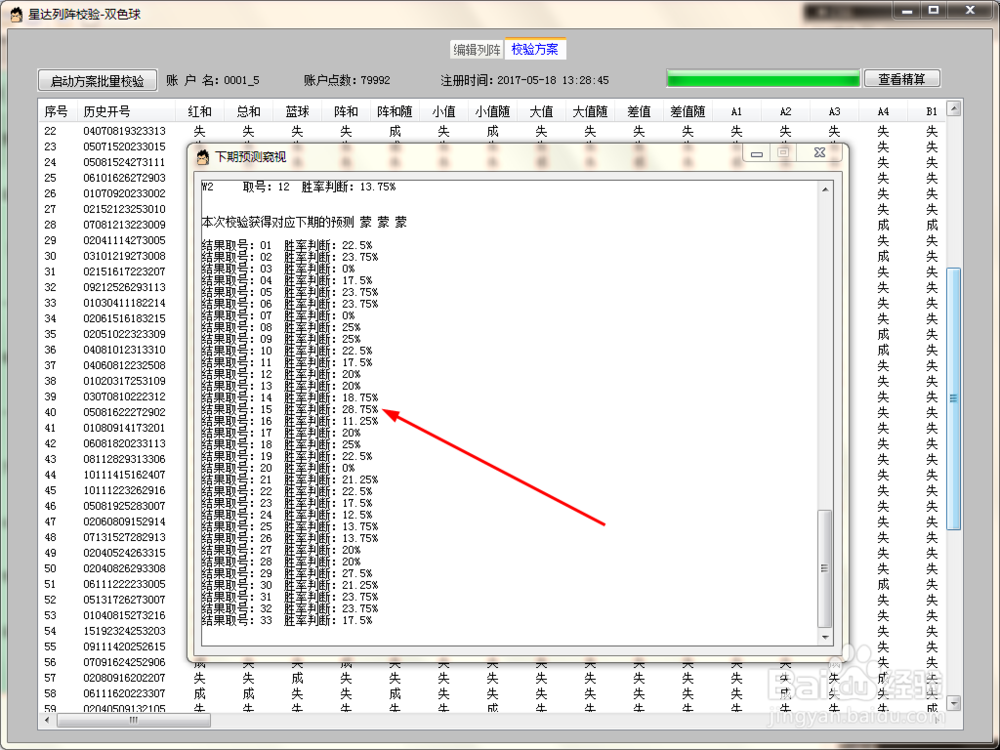Click the 账户点数 79992 label
This screenshot has height=750, width=1000.
point(347,80)
